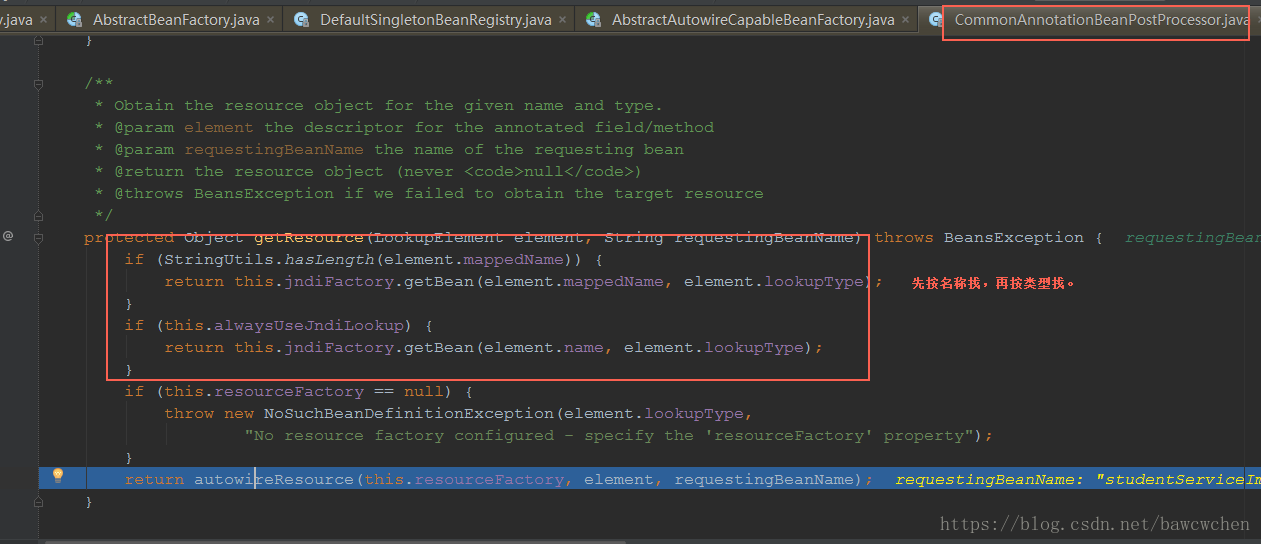The height and width of the screenshot is (544, 1261).
Task: Click fold marker at getResource closing brace
Action: click(39, 501)
